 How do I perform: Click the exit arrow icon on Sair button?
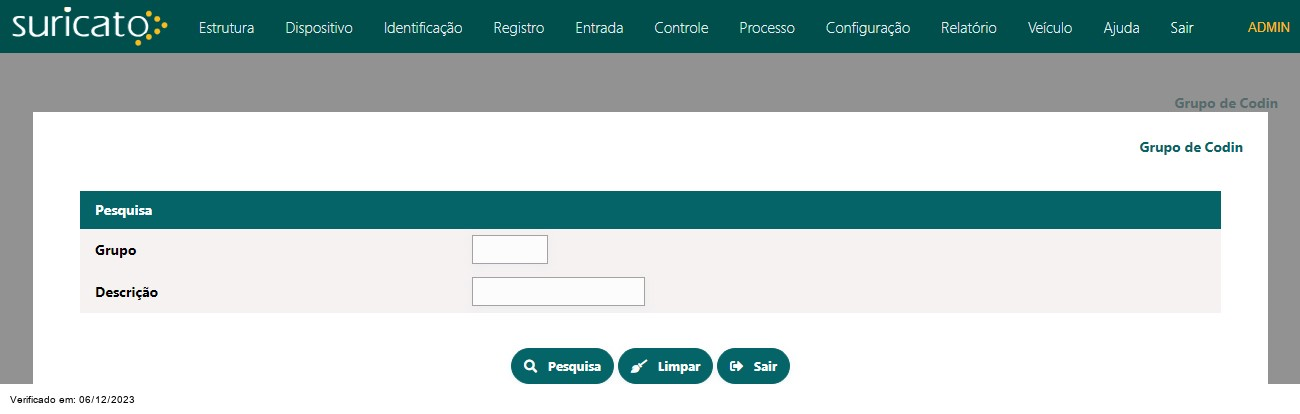(x=737, y=366)
